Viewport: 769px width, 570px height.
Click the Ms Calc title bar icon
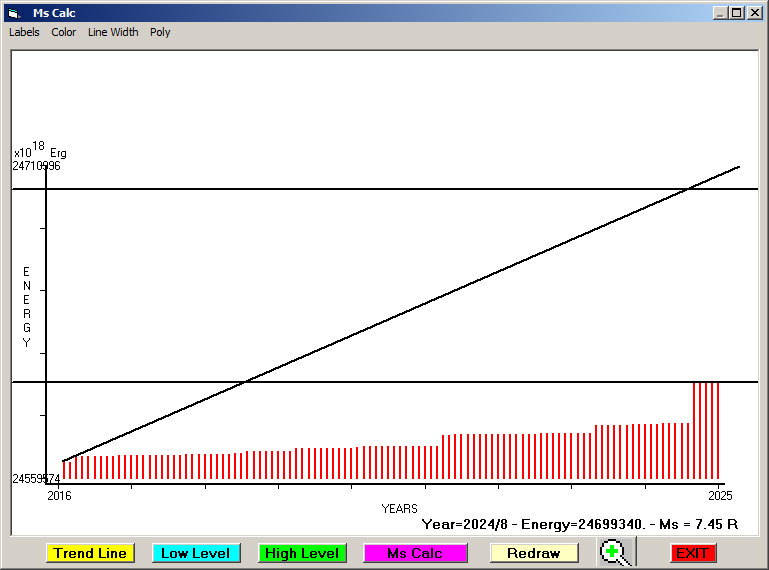14,13
